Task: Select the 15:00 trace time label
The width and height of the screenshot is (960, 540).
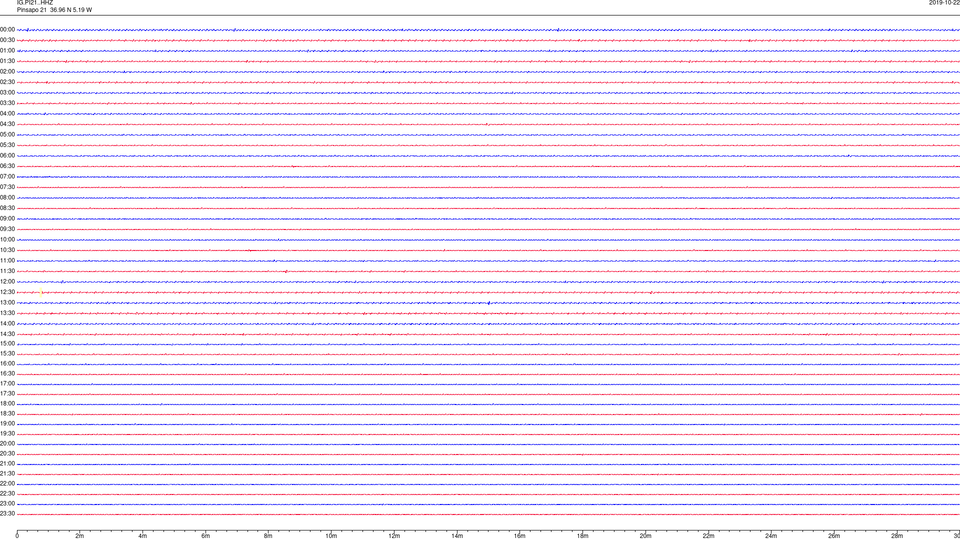Action: (x=7, y=344)
